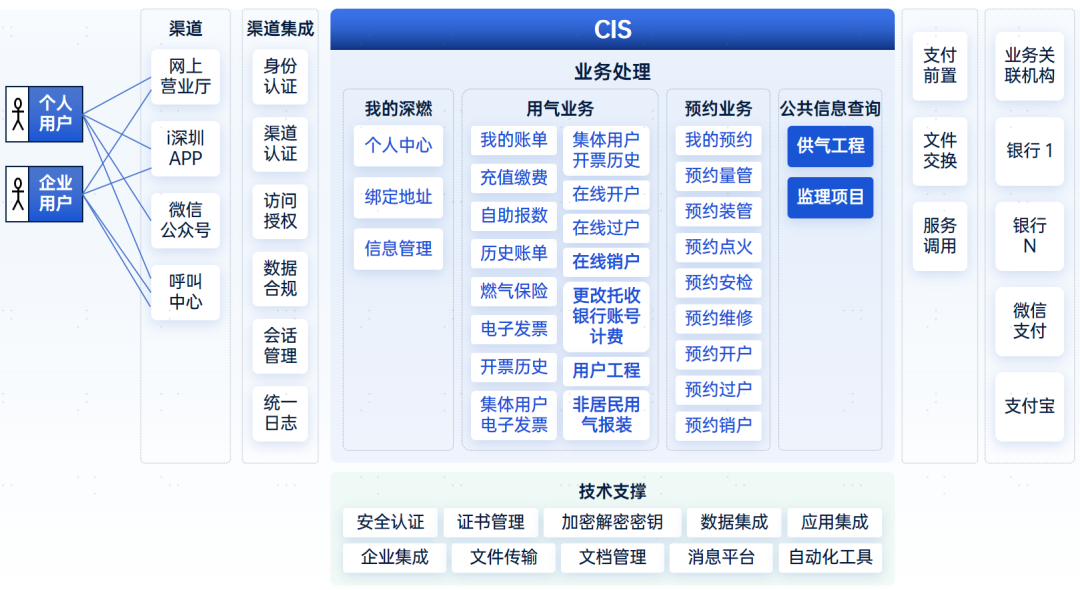Select 统一日志 box
1080x590 pixels.
point(280,413)
